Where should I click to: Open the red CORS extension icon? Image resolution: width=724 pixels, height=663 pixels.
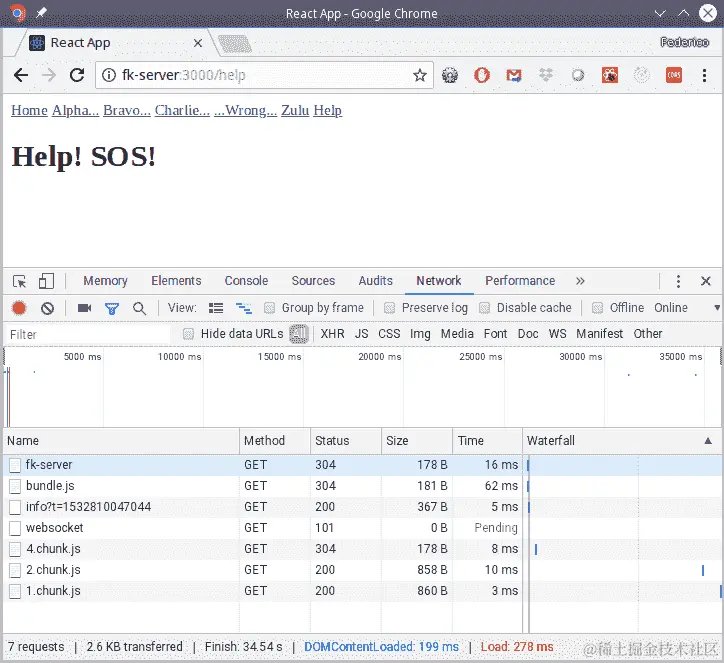(674, 75)
